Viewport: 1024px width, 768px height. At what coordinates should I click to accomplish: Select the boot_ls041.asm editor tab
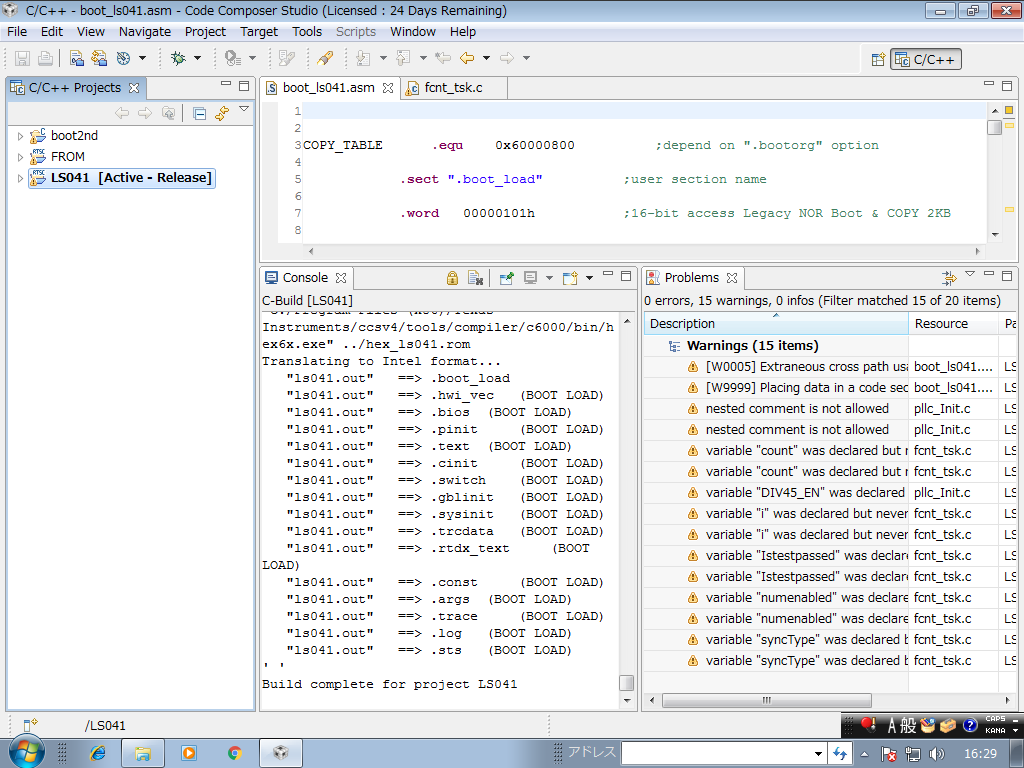click(x=328, y=88)
